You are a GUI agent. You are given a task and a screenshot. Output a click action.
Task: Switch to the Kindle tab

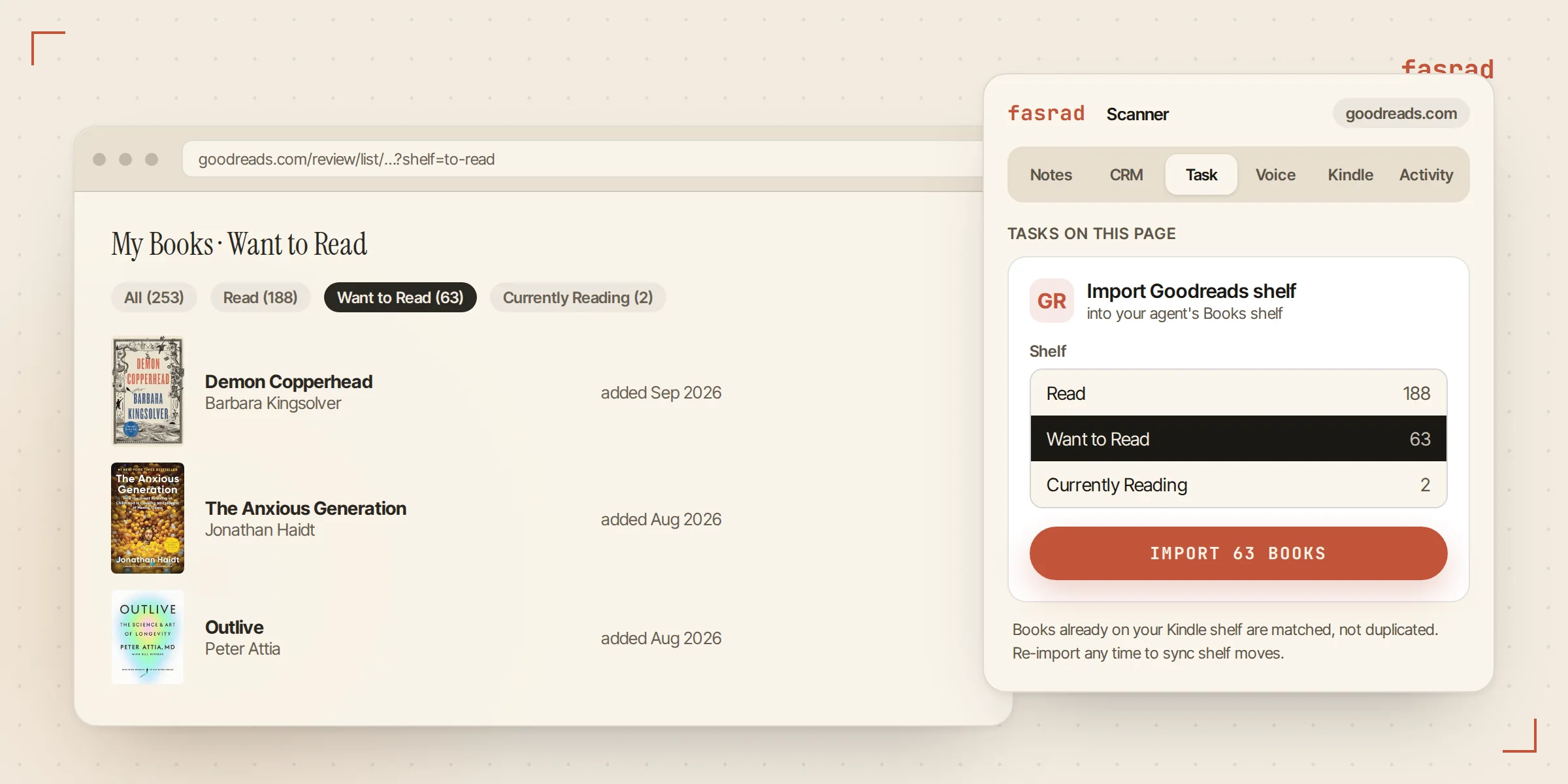pos(1350,174)
